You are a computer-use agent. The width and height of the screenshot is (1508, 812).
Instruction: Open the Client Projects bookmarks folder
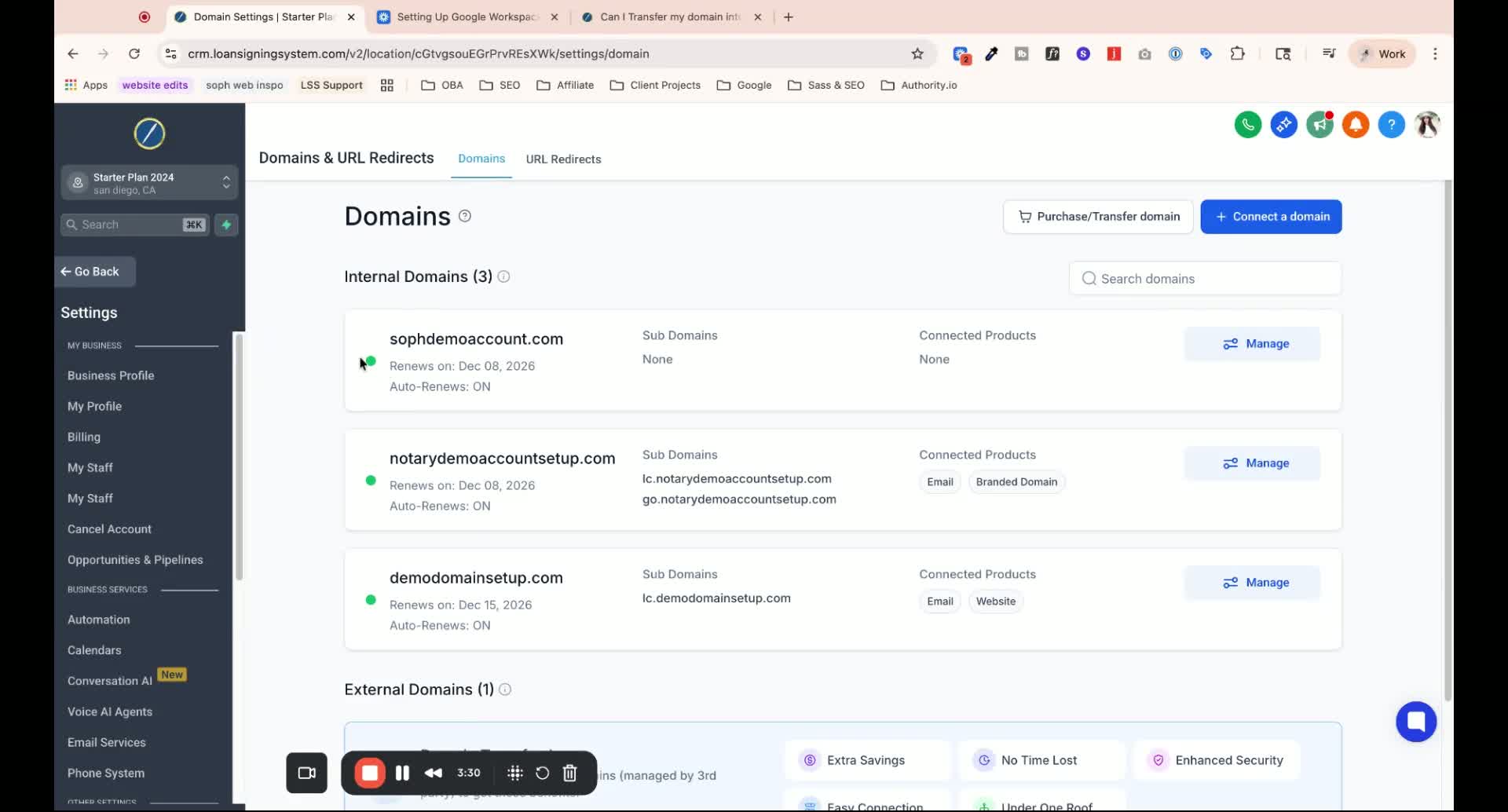[x=655, y=85]
